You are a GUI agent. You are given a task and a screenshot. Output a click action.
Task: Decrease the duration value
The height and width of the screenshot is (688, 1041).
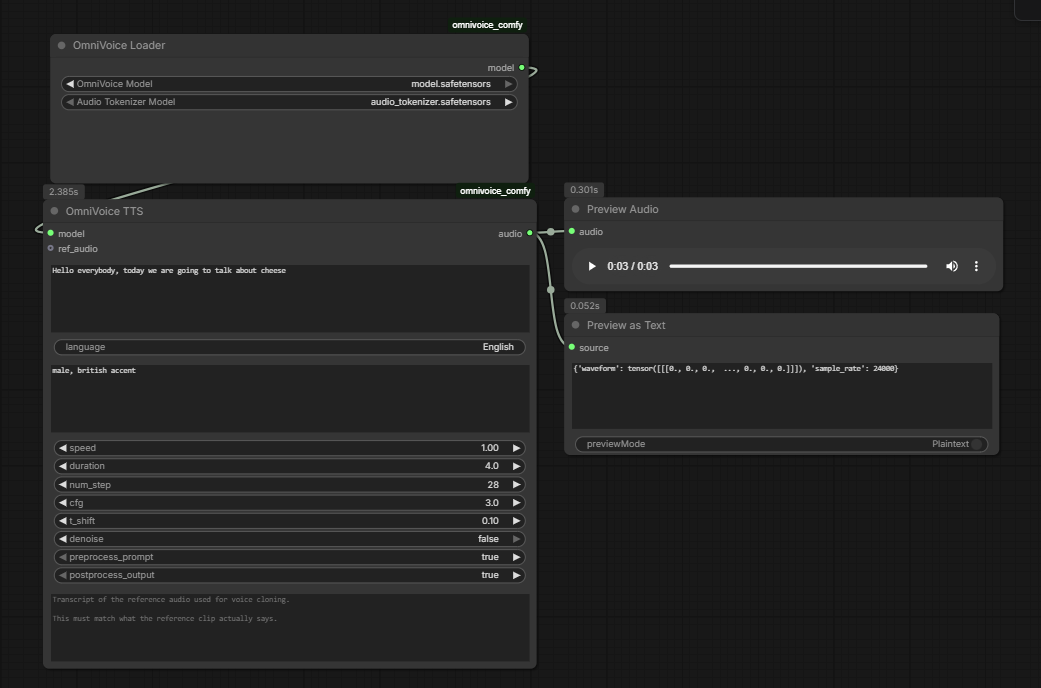tap(62, 466)
